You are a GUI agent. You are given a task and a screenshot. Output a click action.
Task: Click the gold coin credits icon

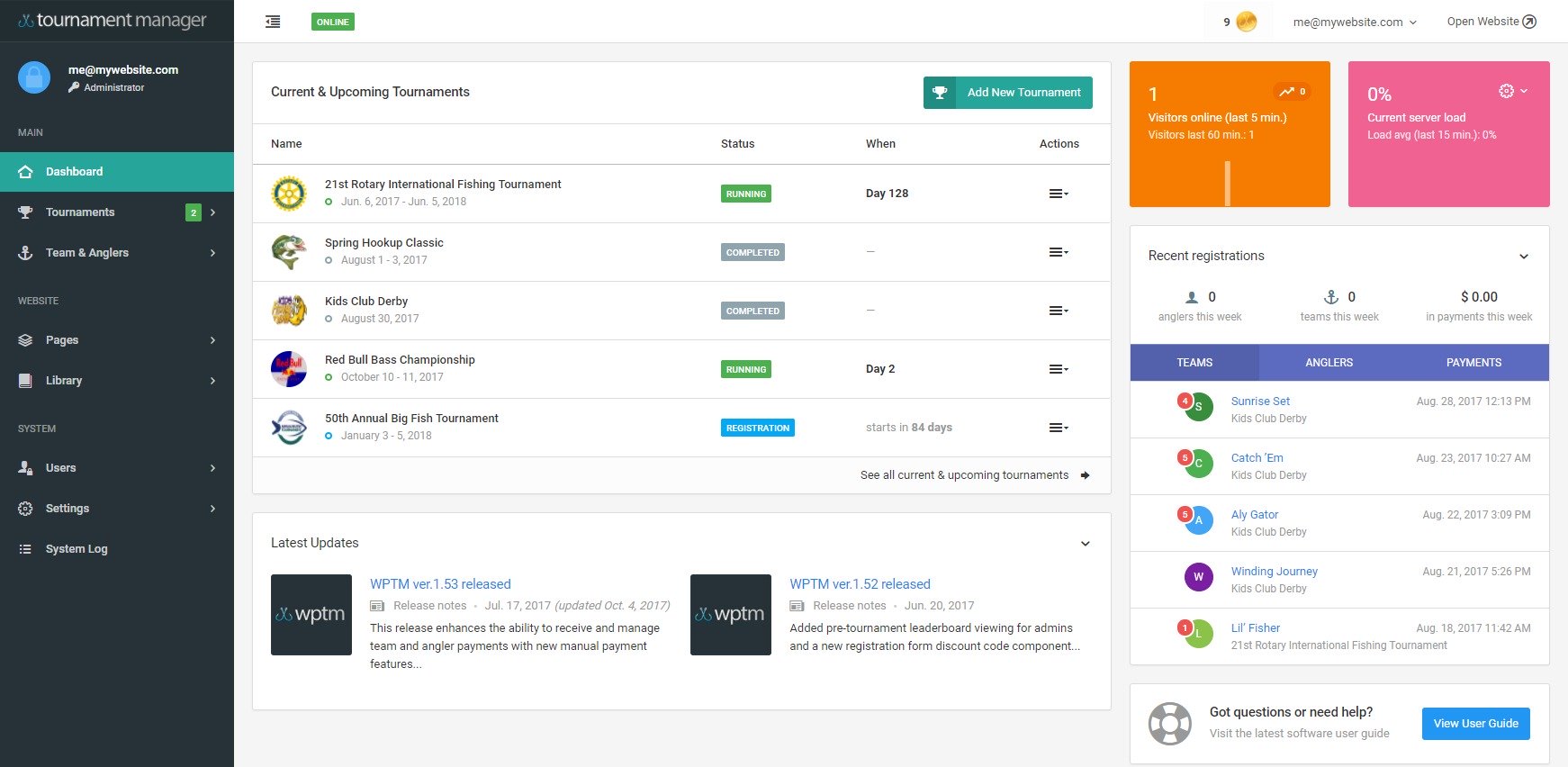(x=1246, y=22)
